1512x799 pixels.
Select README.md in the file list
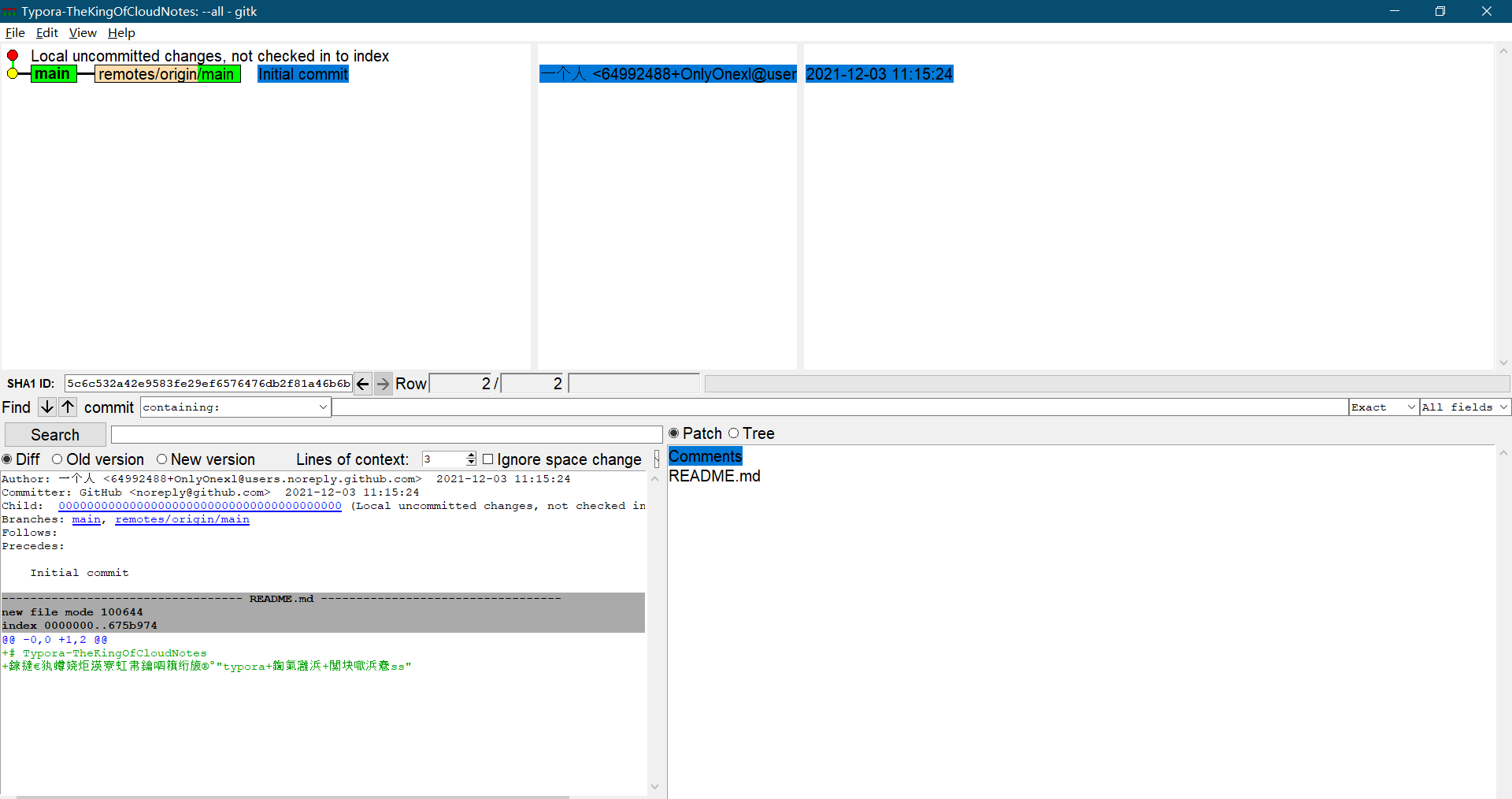tap(714, 476)
